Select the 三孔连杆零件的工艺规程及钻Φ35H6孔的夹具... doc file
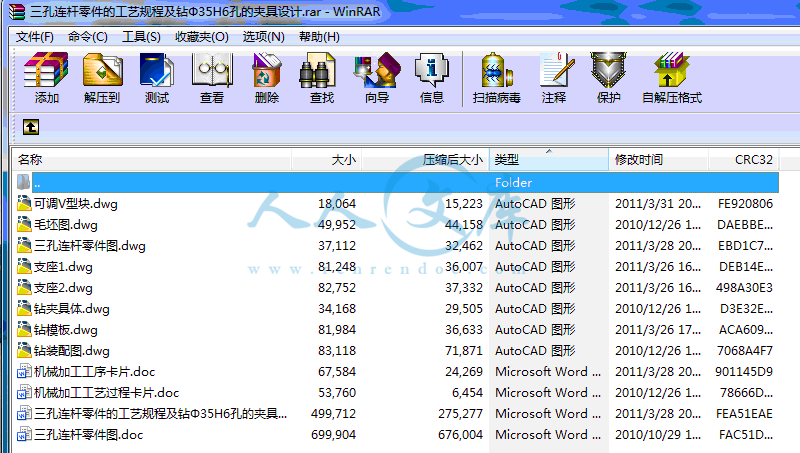Screen dimensions: 800x453 [160, 413]
